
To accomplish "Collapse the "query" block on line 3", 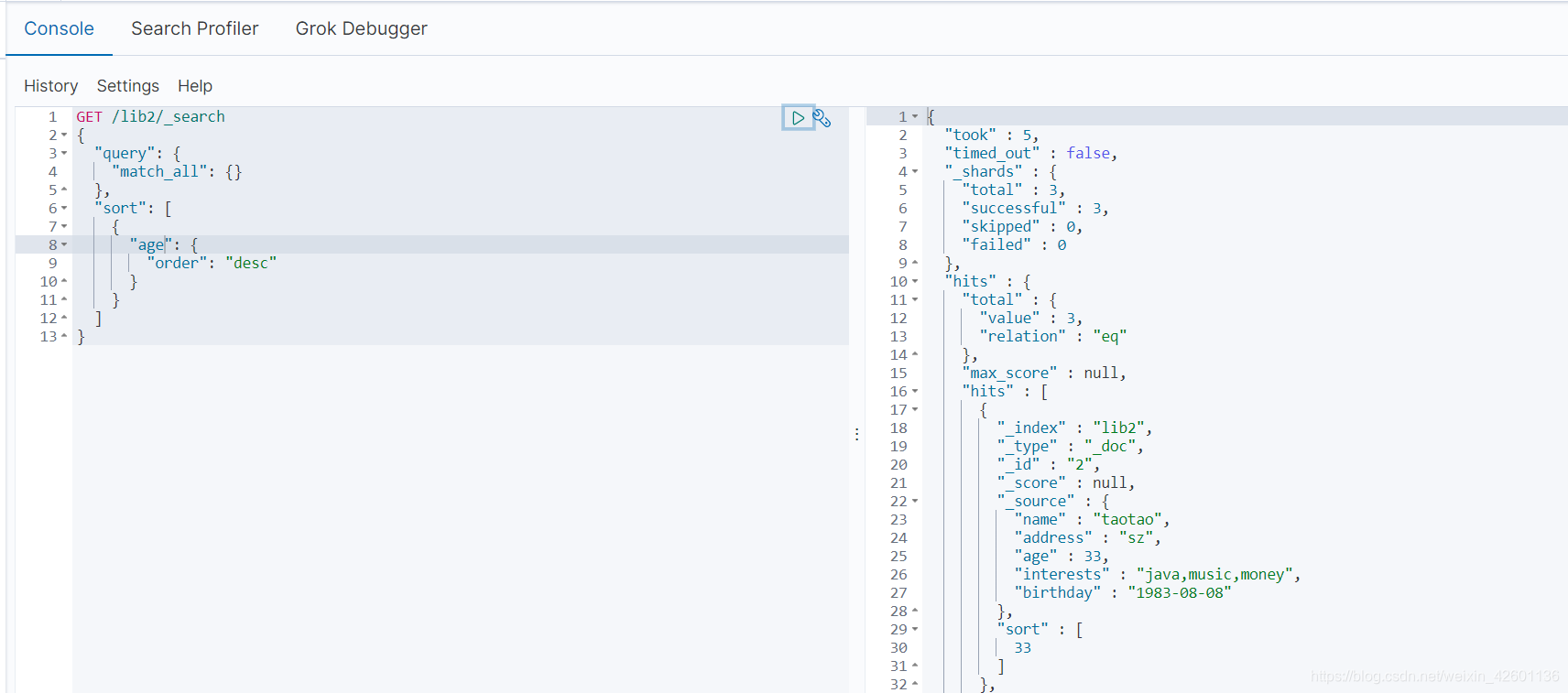I will coord(64,154).
